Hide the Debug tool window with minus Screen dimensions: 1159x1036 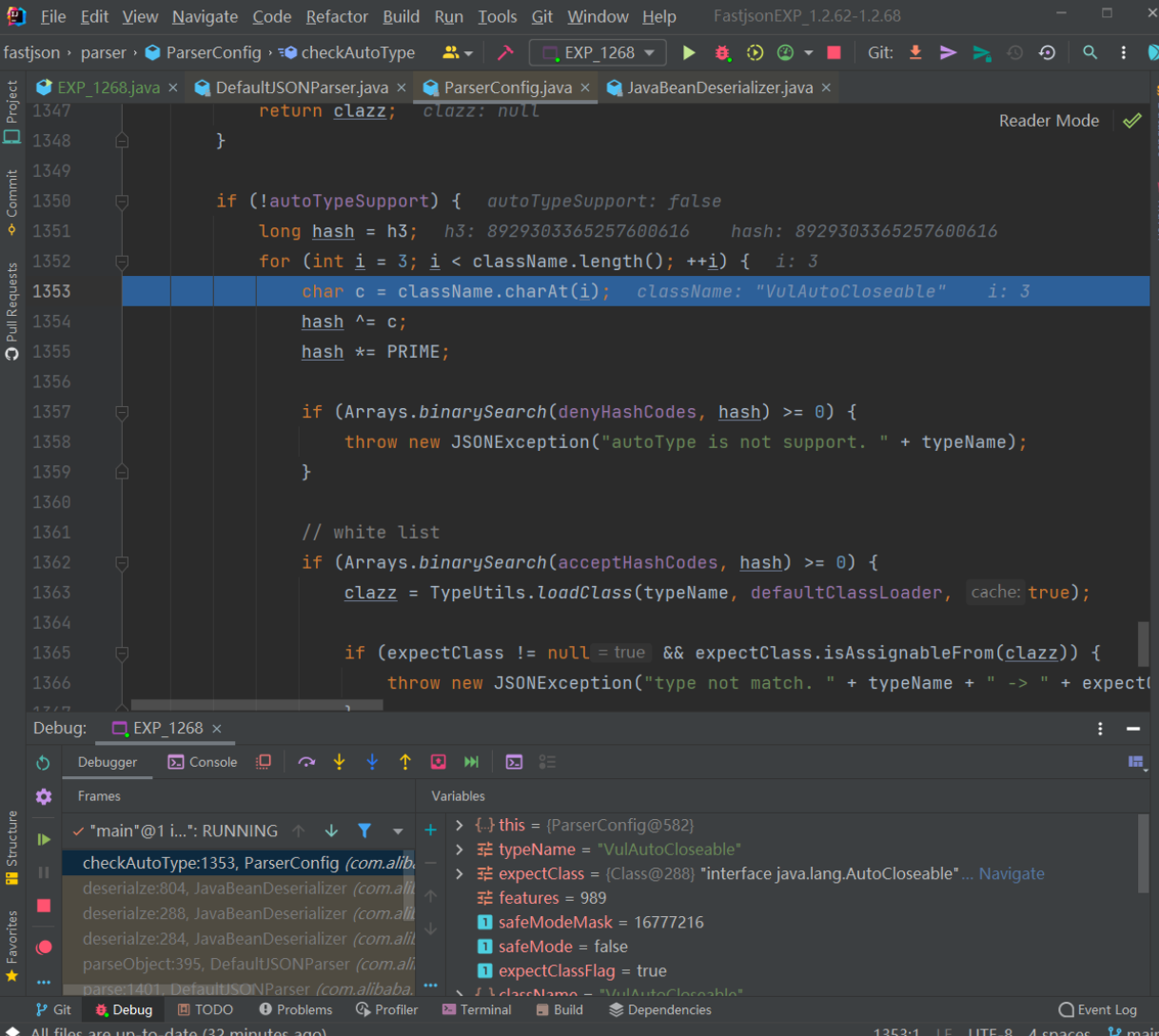1132,728
